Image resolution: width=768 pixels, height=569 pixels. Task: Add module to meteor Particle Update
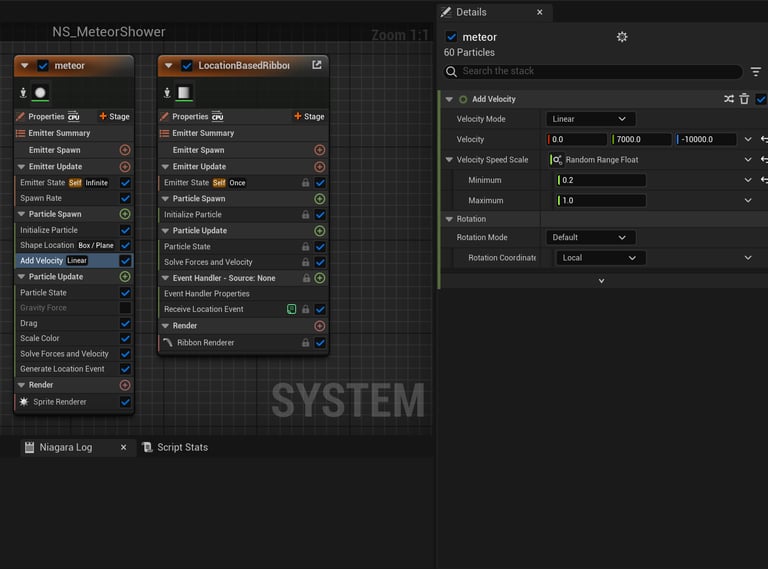[x=125, y=277]
